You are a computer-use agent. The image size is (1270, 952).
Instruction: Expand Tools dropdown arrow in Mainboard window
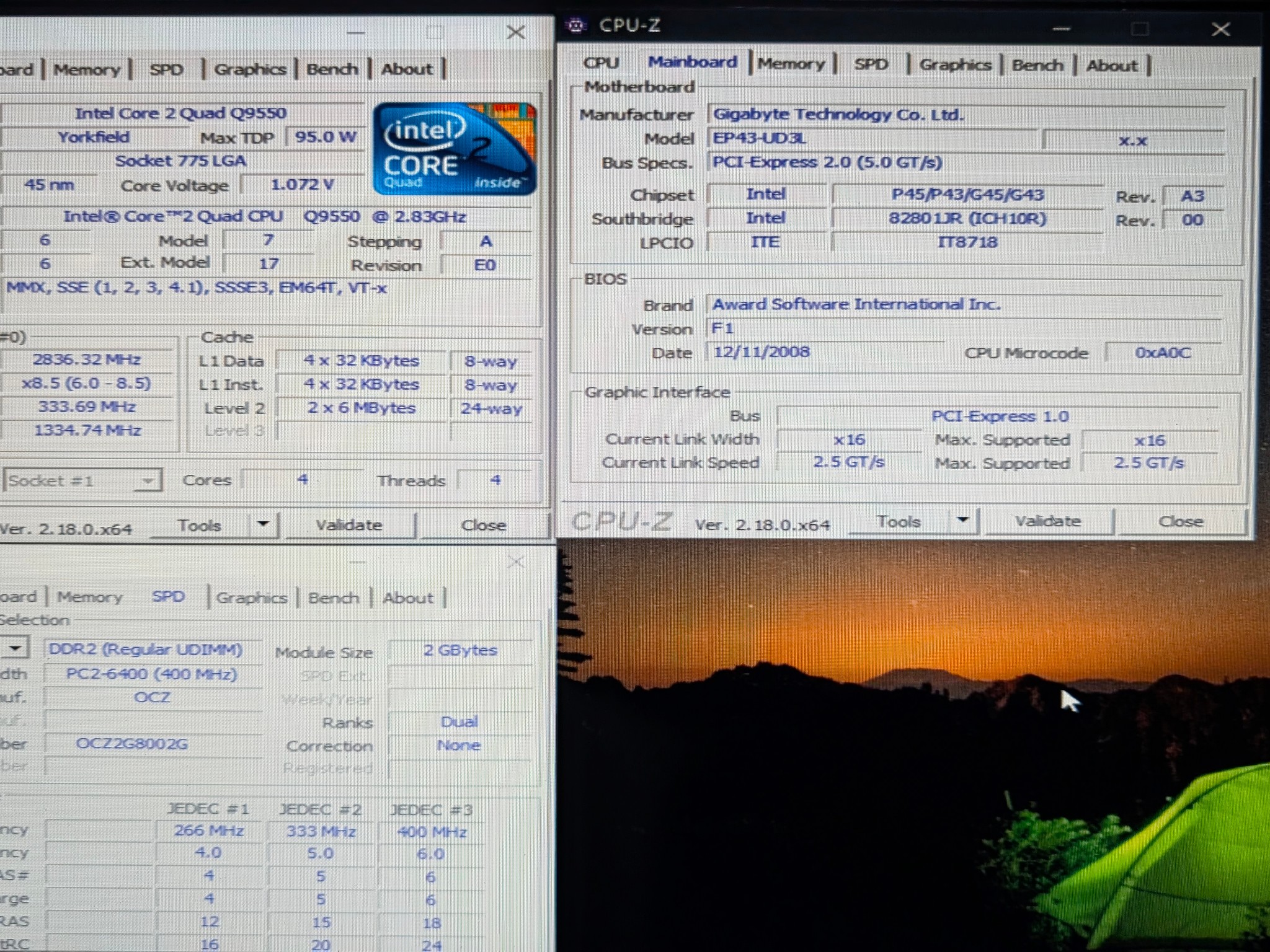click(963, 521)
